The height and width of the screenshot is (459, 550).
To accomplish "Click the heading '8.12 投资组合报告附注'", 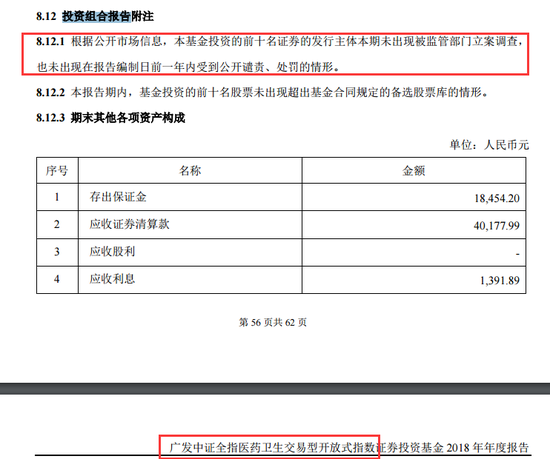I will [x=95, y=16].
